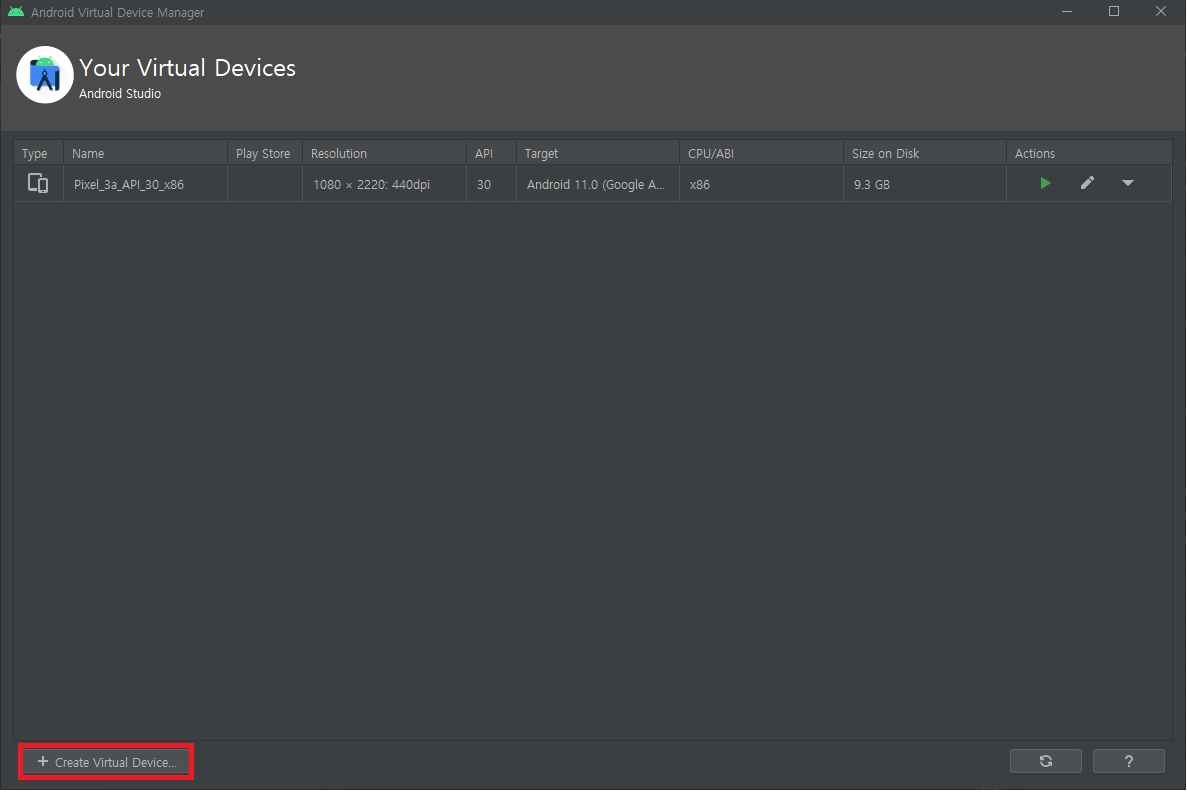
Task: Click the API value 30 cell
Action: pyautogui.click(x=491, y=184)
